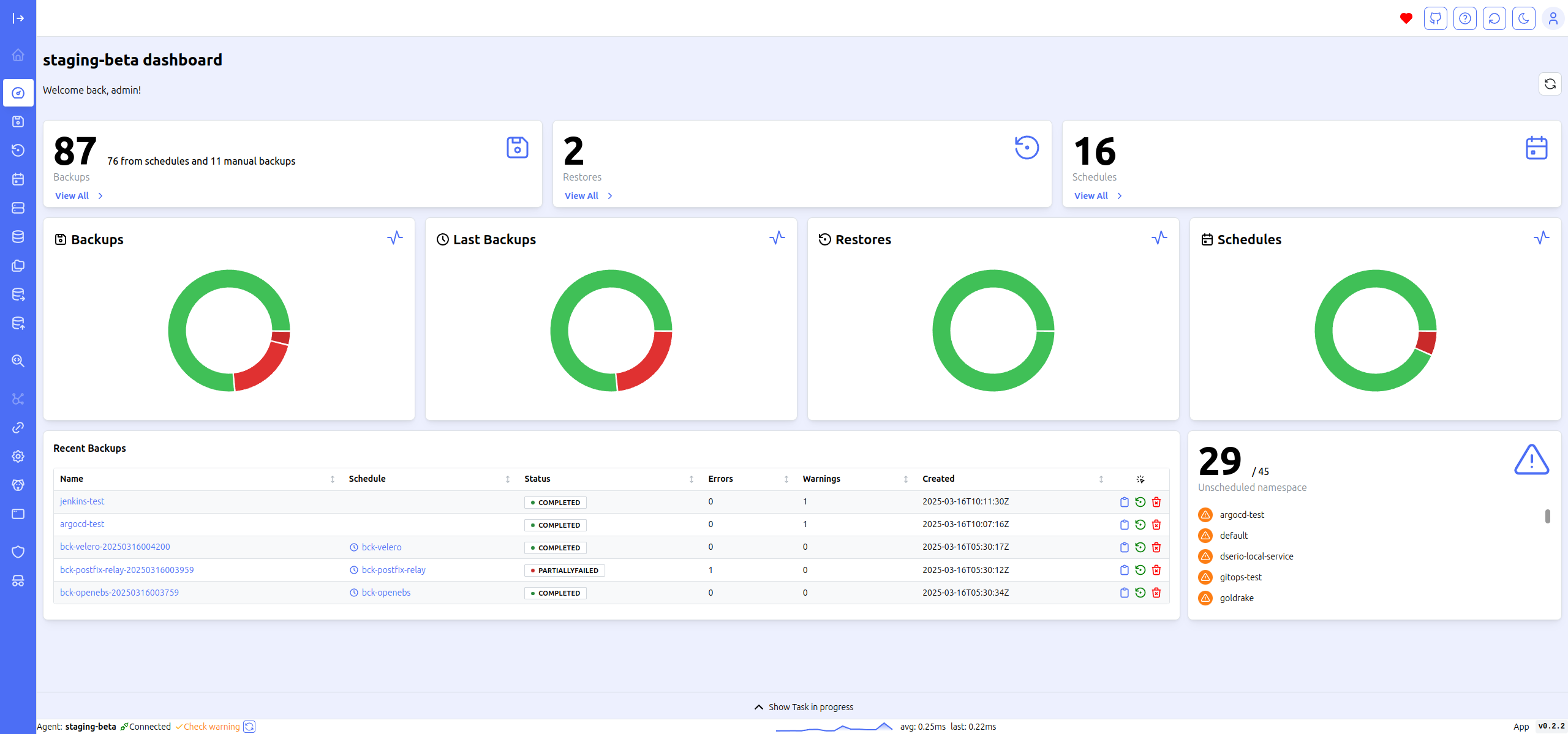Sort the table by the Warnings column
Screen dimensions: 1568x734
[x=856, y=479]
